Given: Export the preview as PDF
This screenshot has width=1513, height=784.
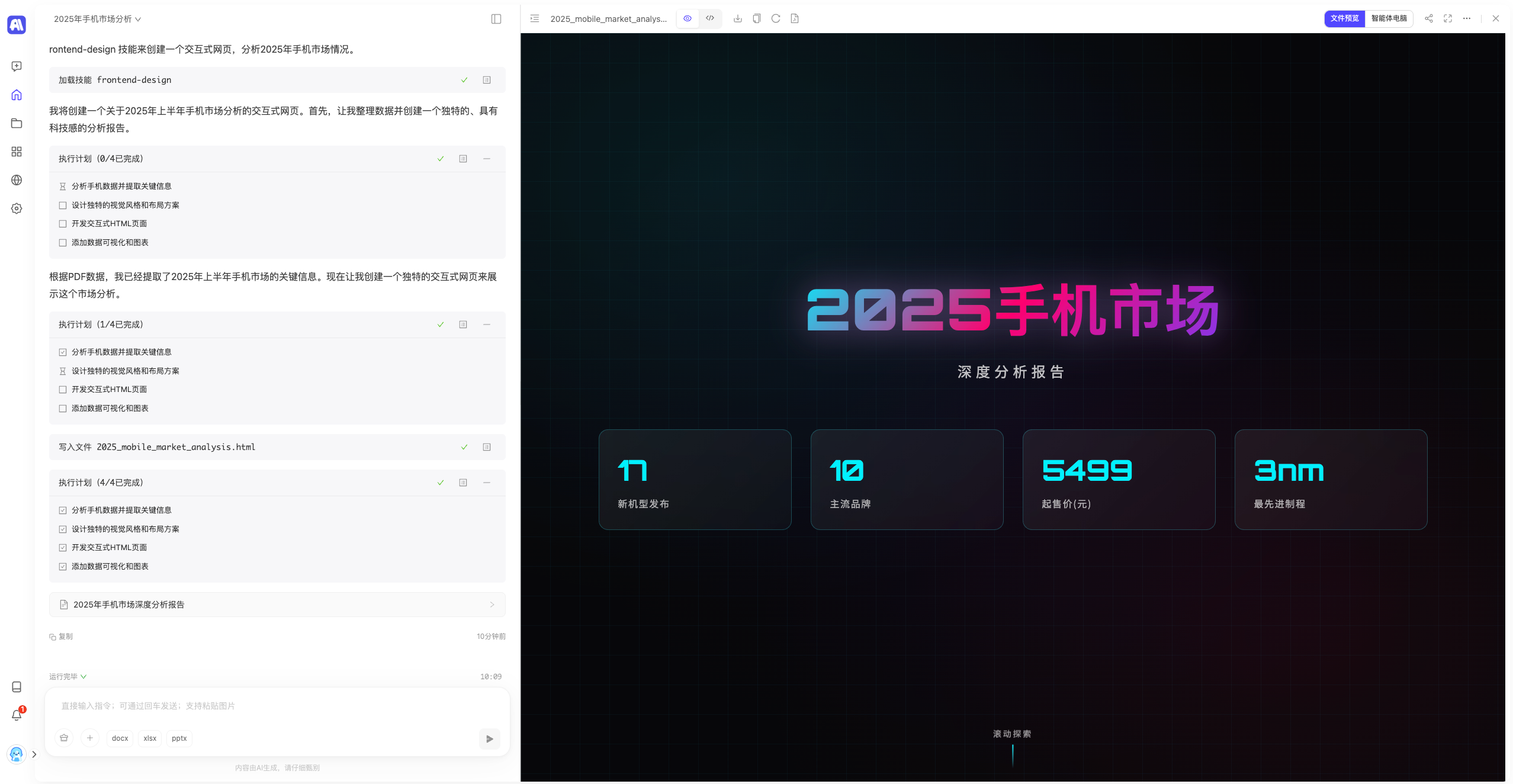Looking at the screenshot, I should 794,18.
